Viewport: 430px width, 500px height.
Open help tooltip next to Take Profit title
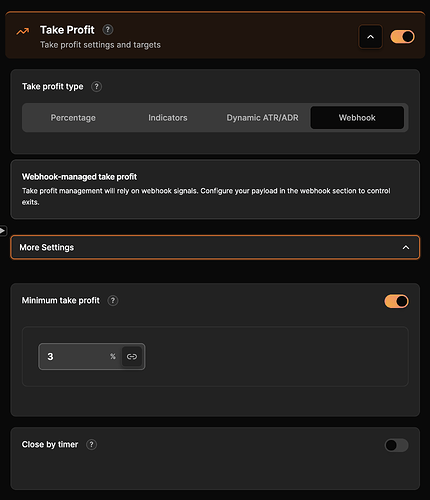click(107, 30)
